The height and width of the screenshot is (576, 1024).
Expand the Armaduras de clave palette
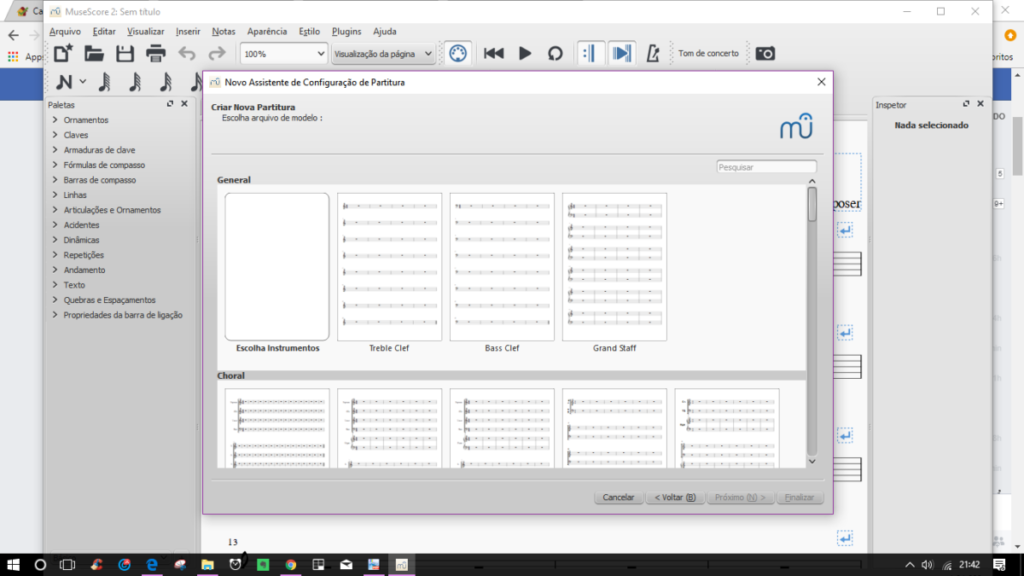click(99, 150)
